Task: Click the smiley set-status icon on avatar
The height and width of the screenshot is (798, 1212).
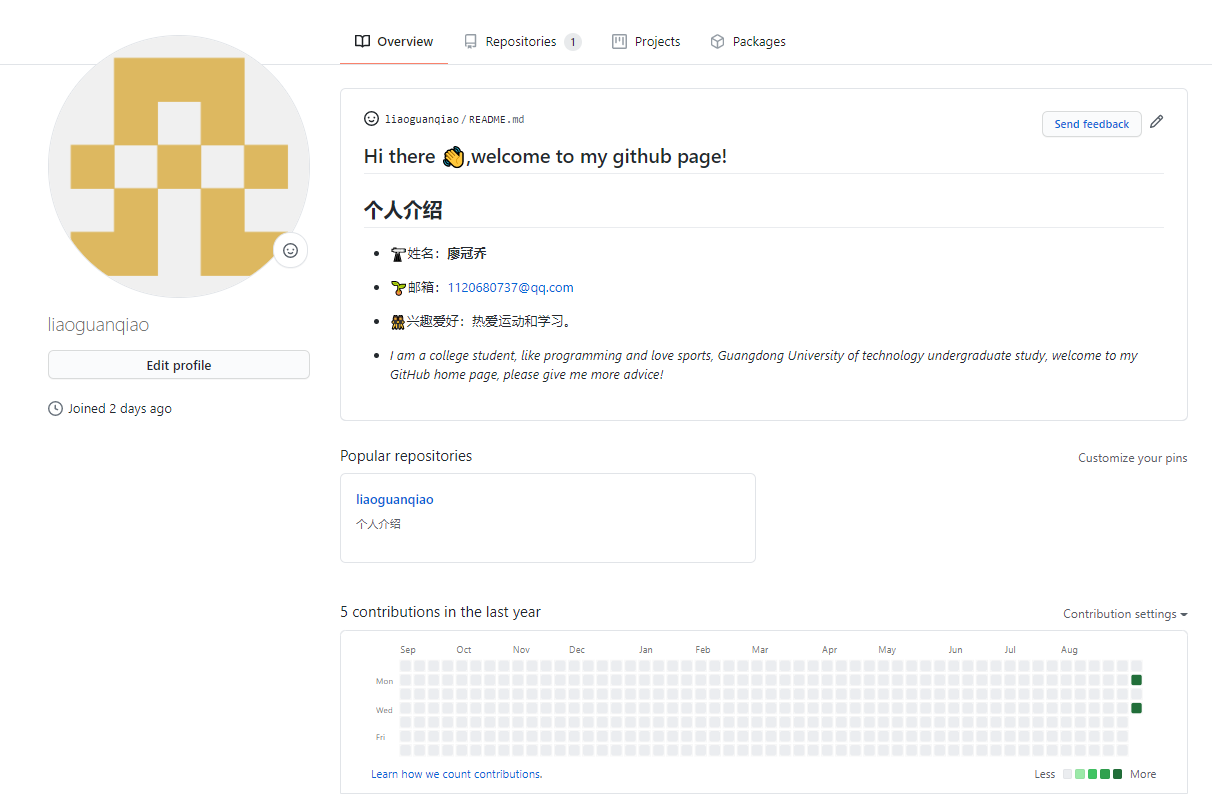Action: [291, 251]
